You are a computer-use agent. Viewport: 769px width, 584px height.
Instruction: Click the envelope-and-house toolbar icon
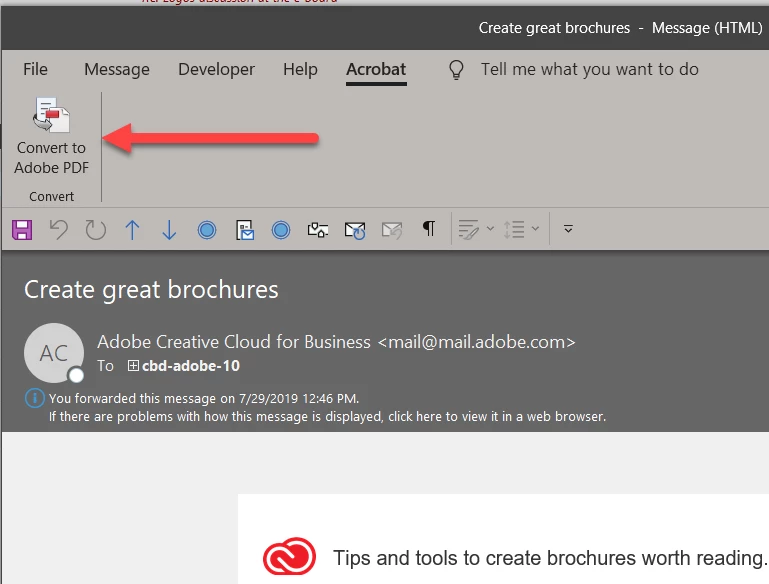[318, 229]
